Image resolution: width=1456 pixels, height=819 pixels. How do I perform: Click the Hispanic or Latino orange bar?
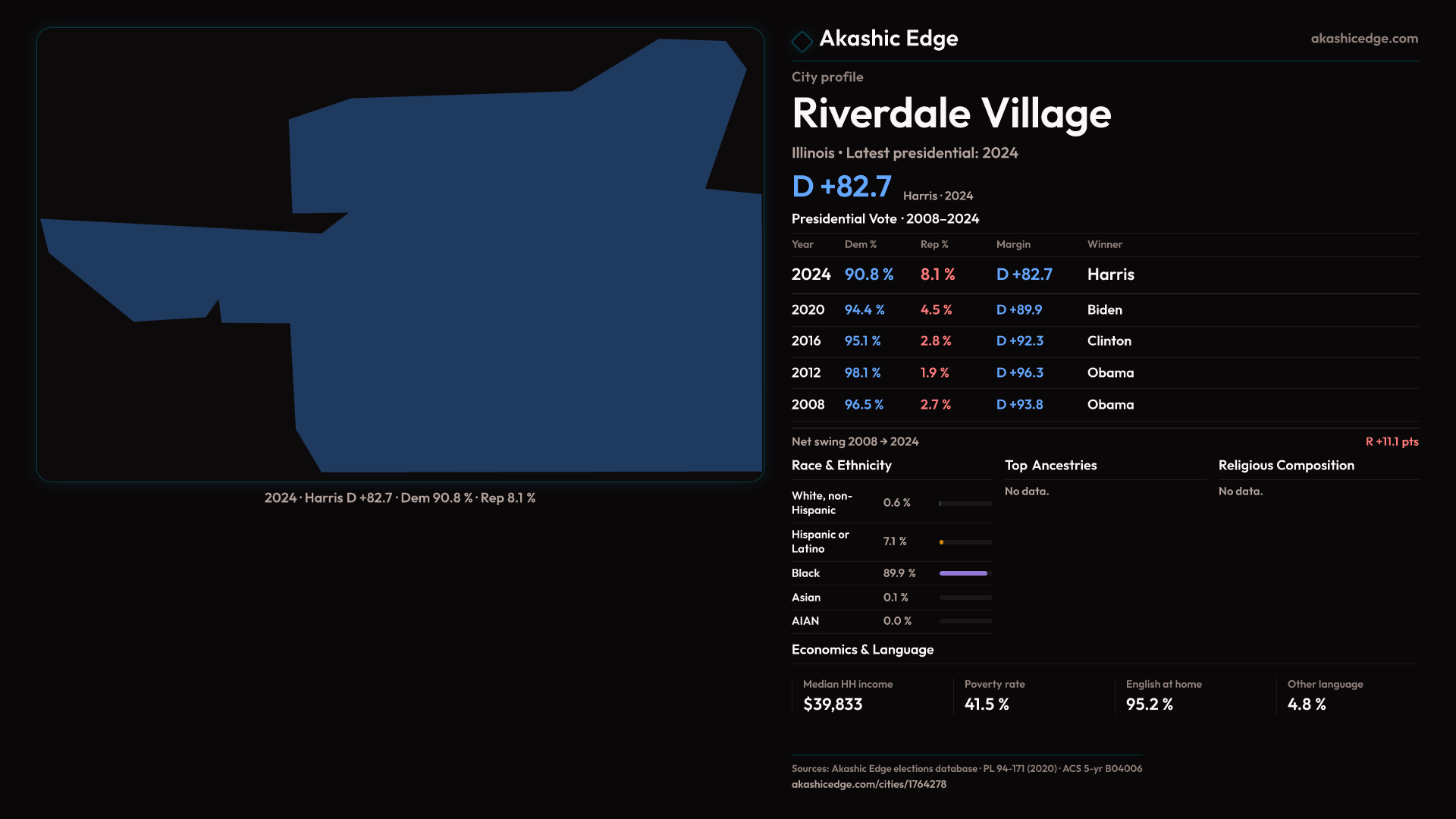[942, 542]
